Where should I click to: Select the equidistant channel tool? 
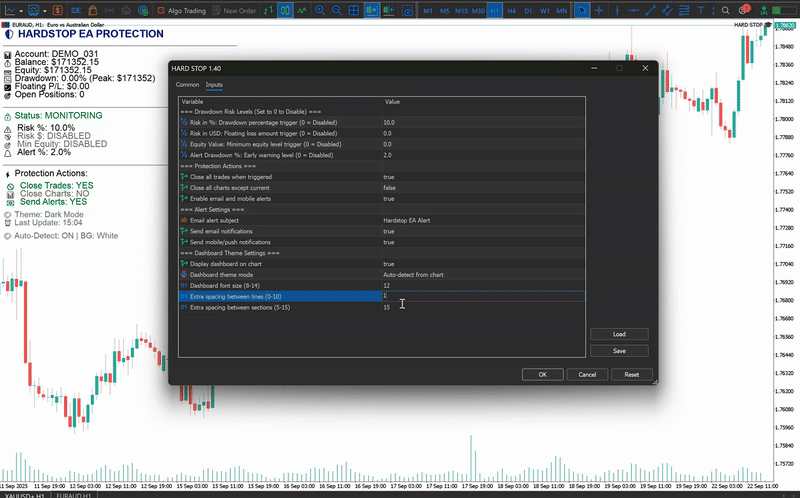pyautogui.click(x=667, y=10)
